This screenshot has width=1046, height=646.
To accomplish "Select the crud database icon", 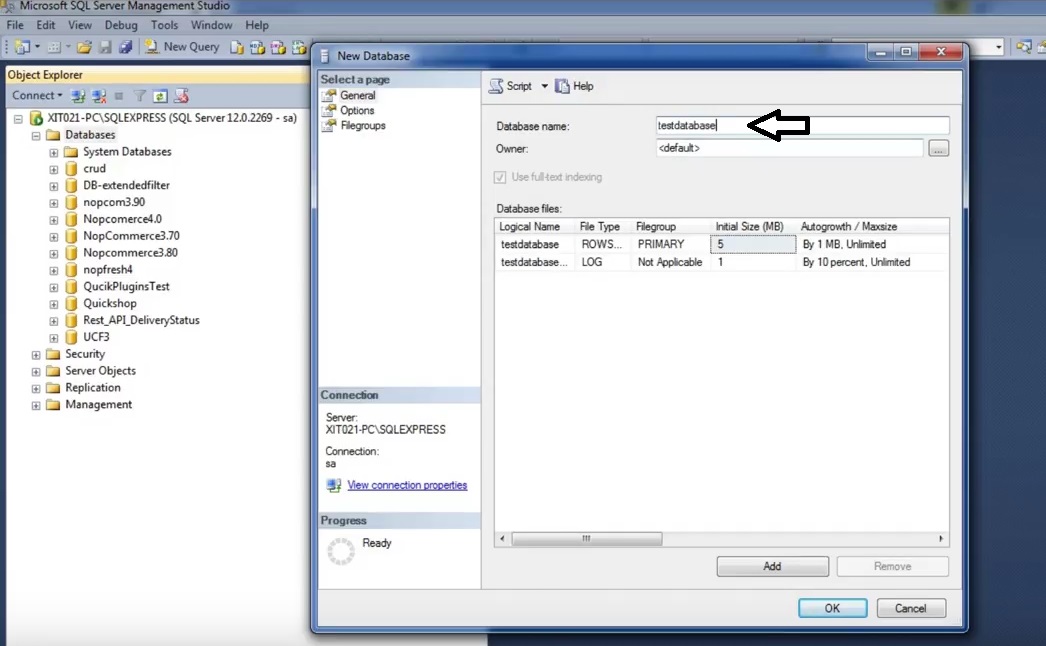I will (71, 169).
